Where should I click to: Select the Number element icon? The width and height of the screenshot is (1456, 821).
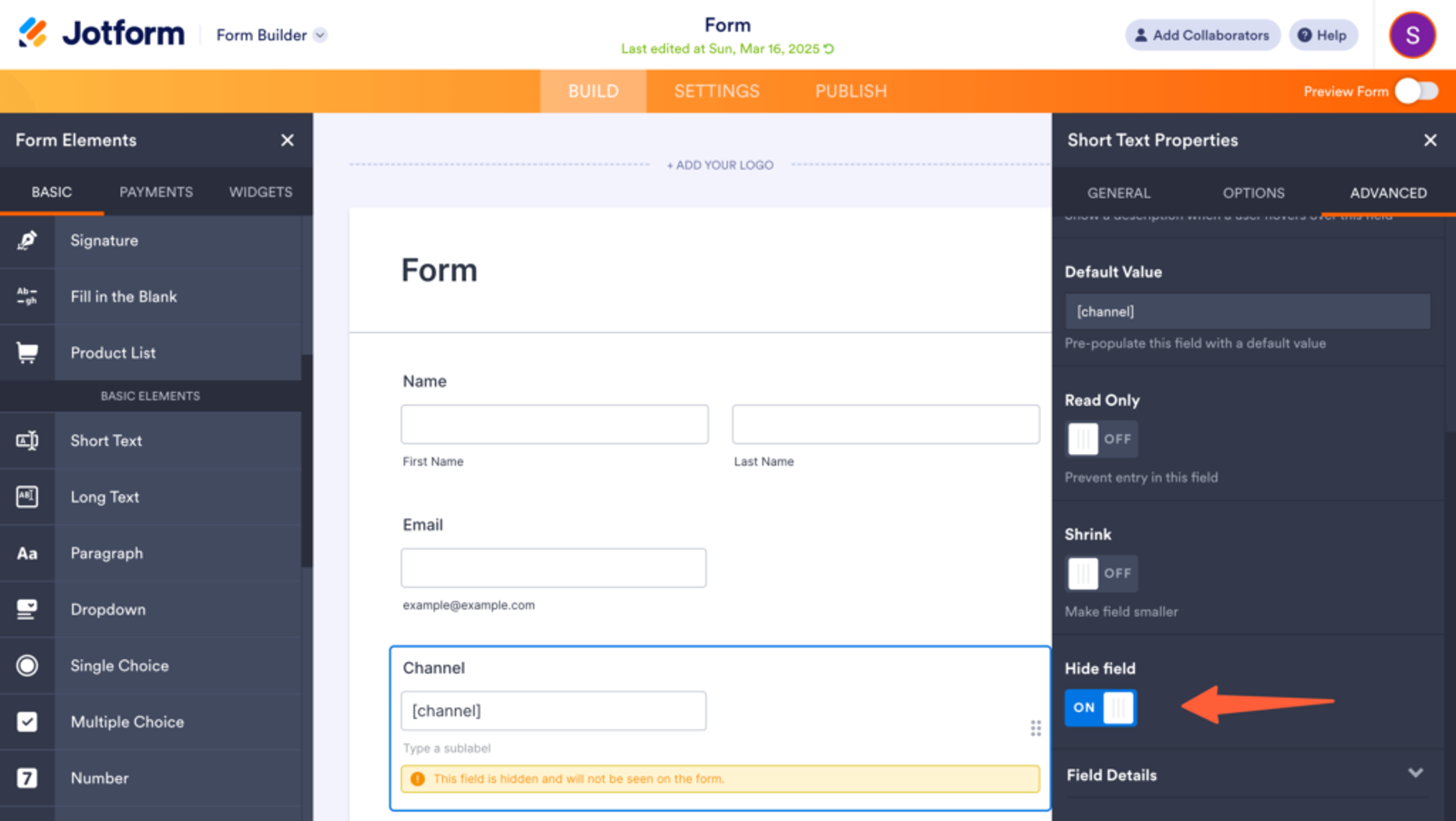[27, 778]
